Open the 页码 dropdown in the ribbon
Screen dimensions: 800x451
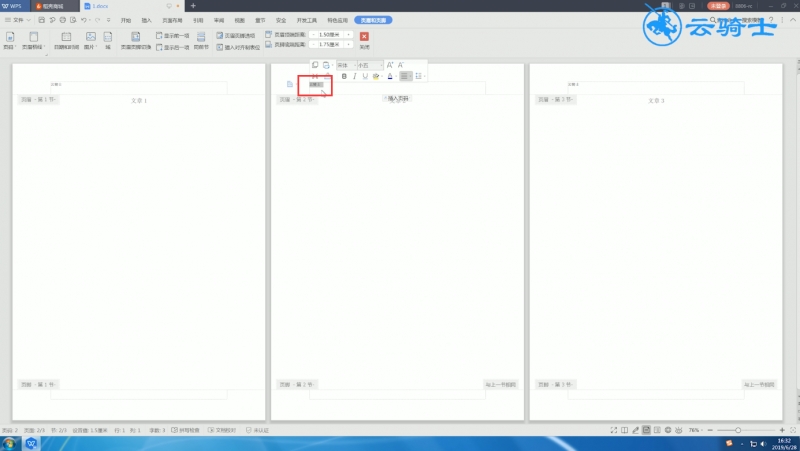[10, 40]
